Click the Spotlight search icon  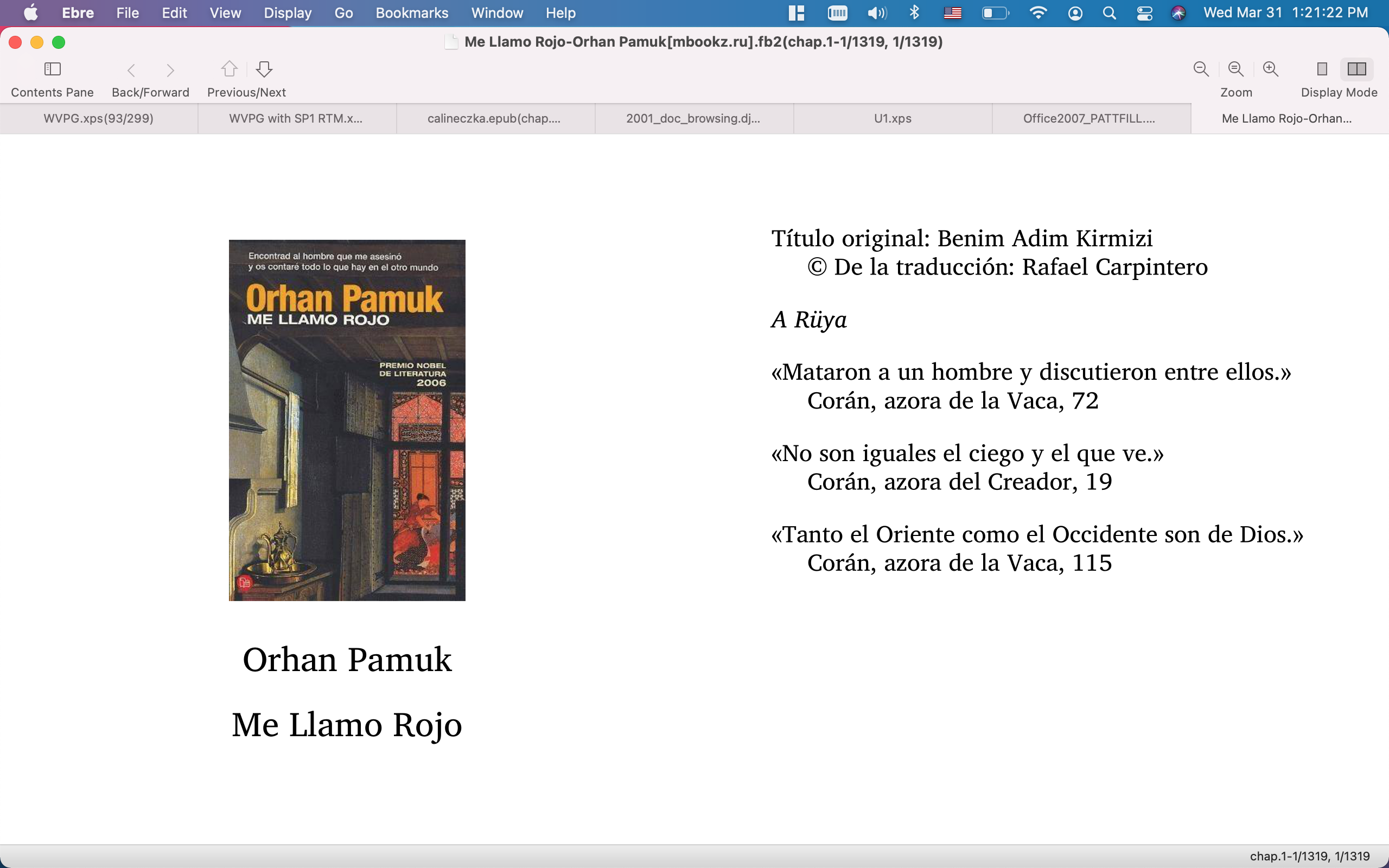click(1110, 13)
